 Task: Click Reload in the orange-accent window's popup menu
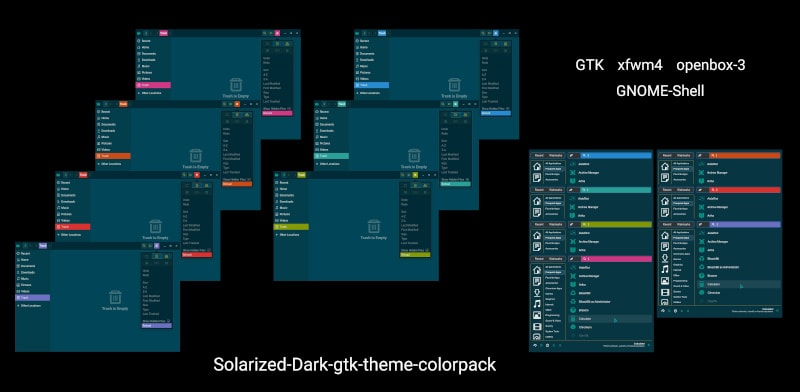(237, 184)
